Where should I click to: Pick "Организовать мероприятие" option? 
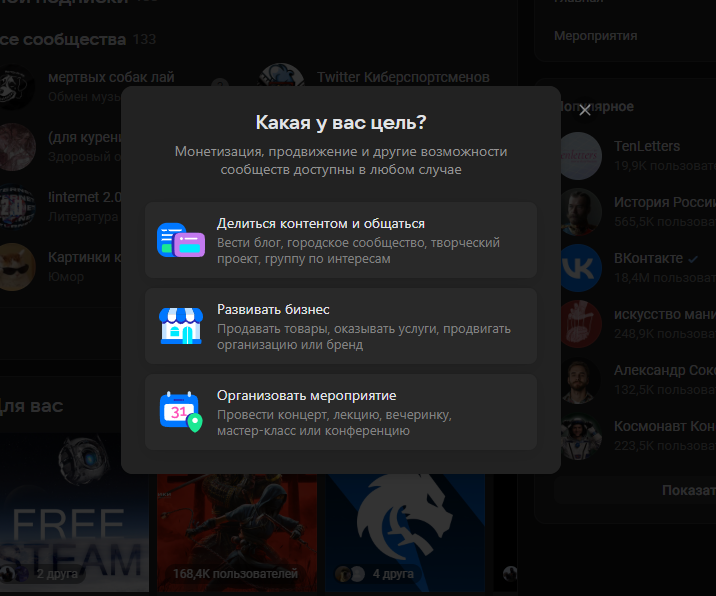[341, 412]
